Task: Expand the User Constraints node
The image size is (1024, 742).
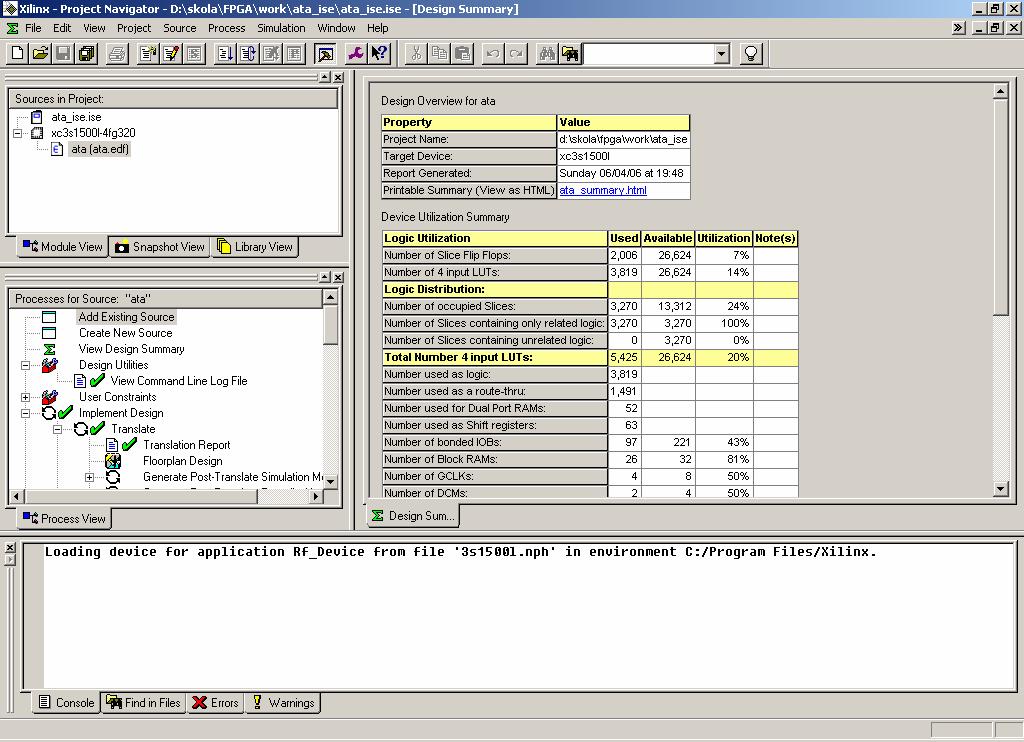Action: (25, 397)
